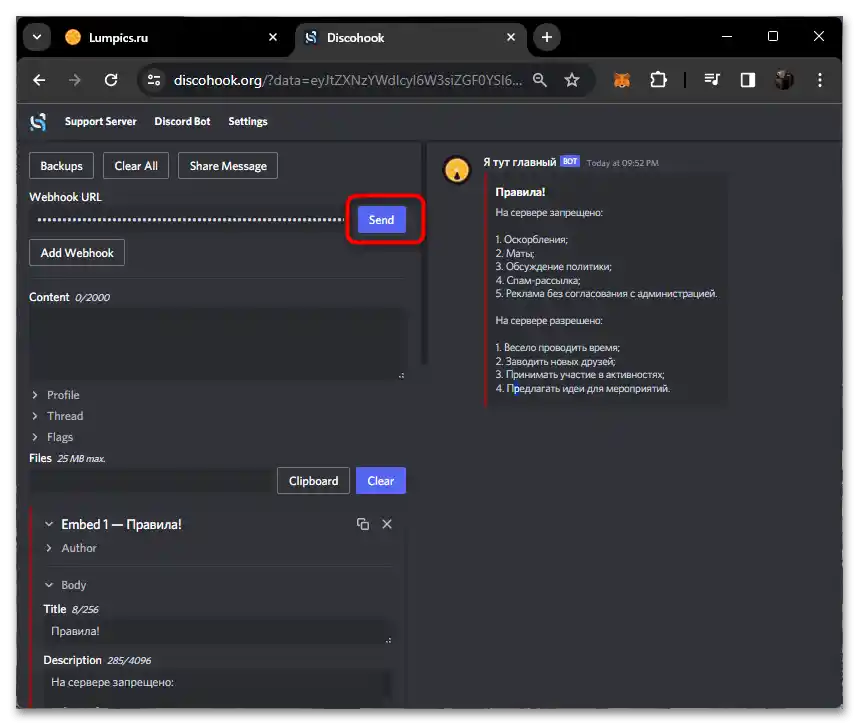Duplicate Embed 1 with copy icon
The width and height of the screenshot is (859, 725).
[363, 524]
